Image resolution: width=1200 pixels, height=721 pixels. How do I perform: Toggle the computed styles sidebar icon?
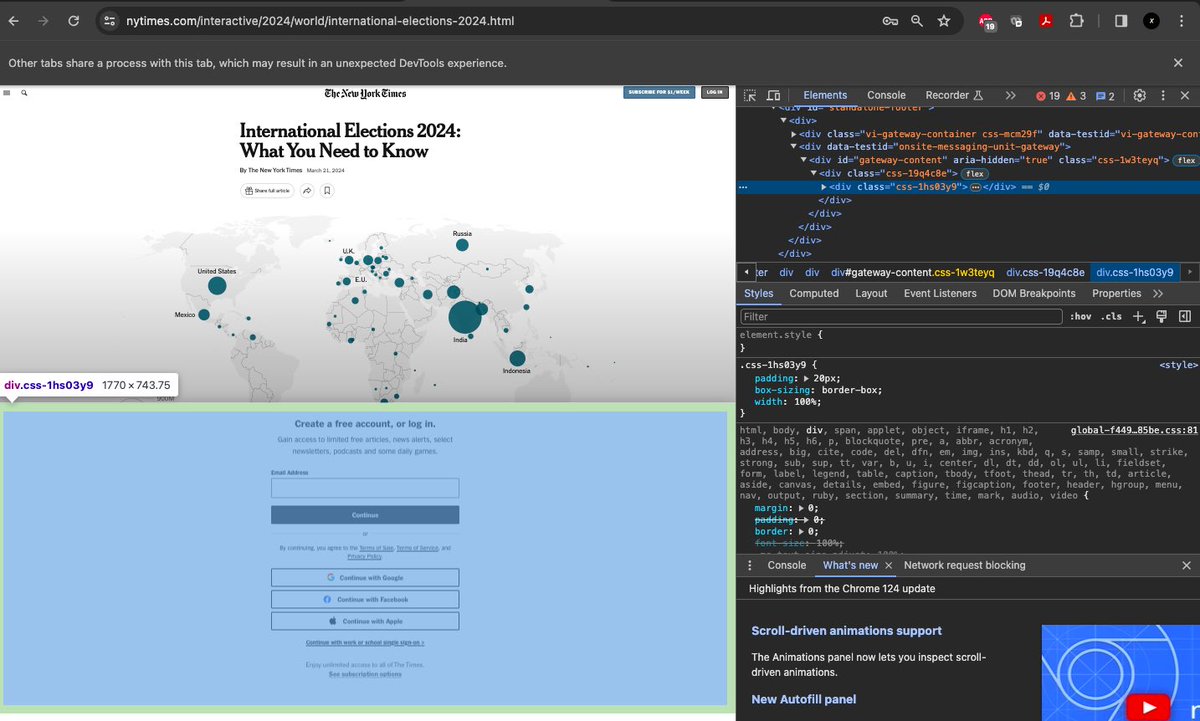tap(1185, 316)
